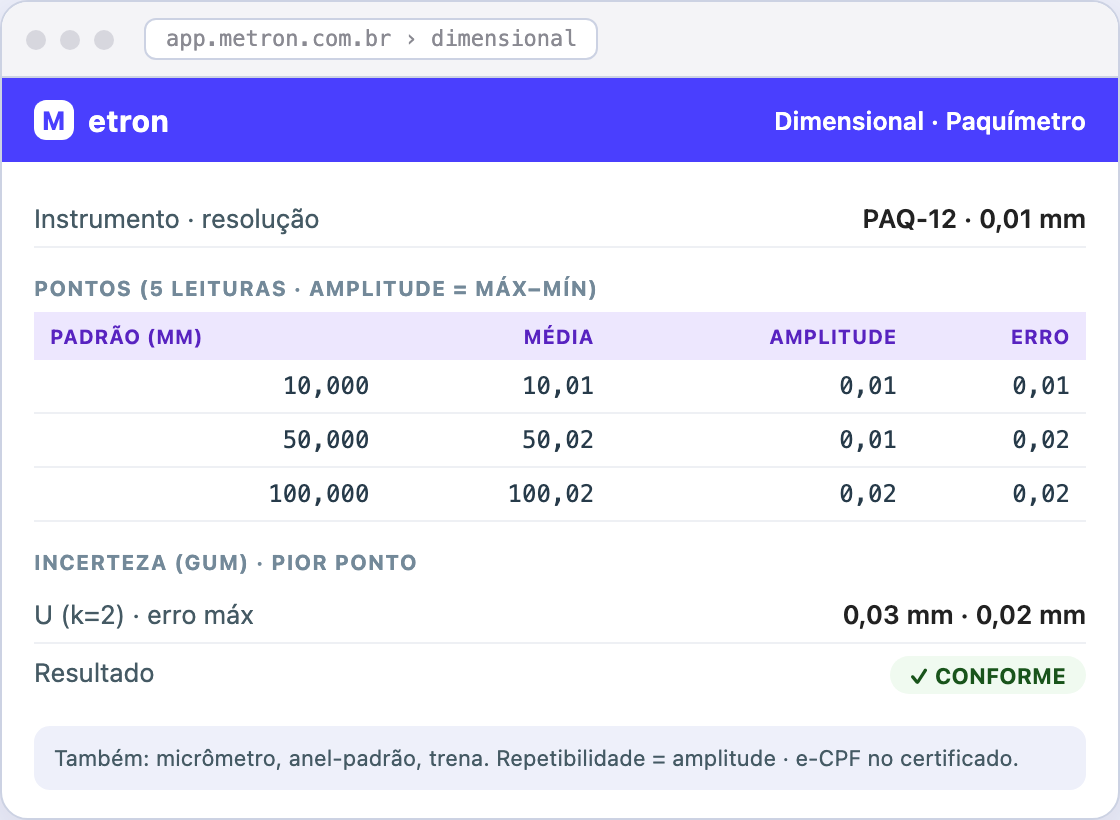Viewport: 1120px width, 820px height.
Task: Click the "Média" column header
Action: click(559, 336)
